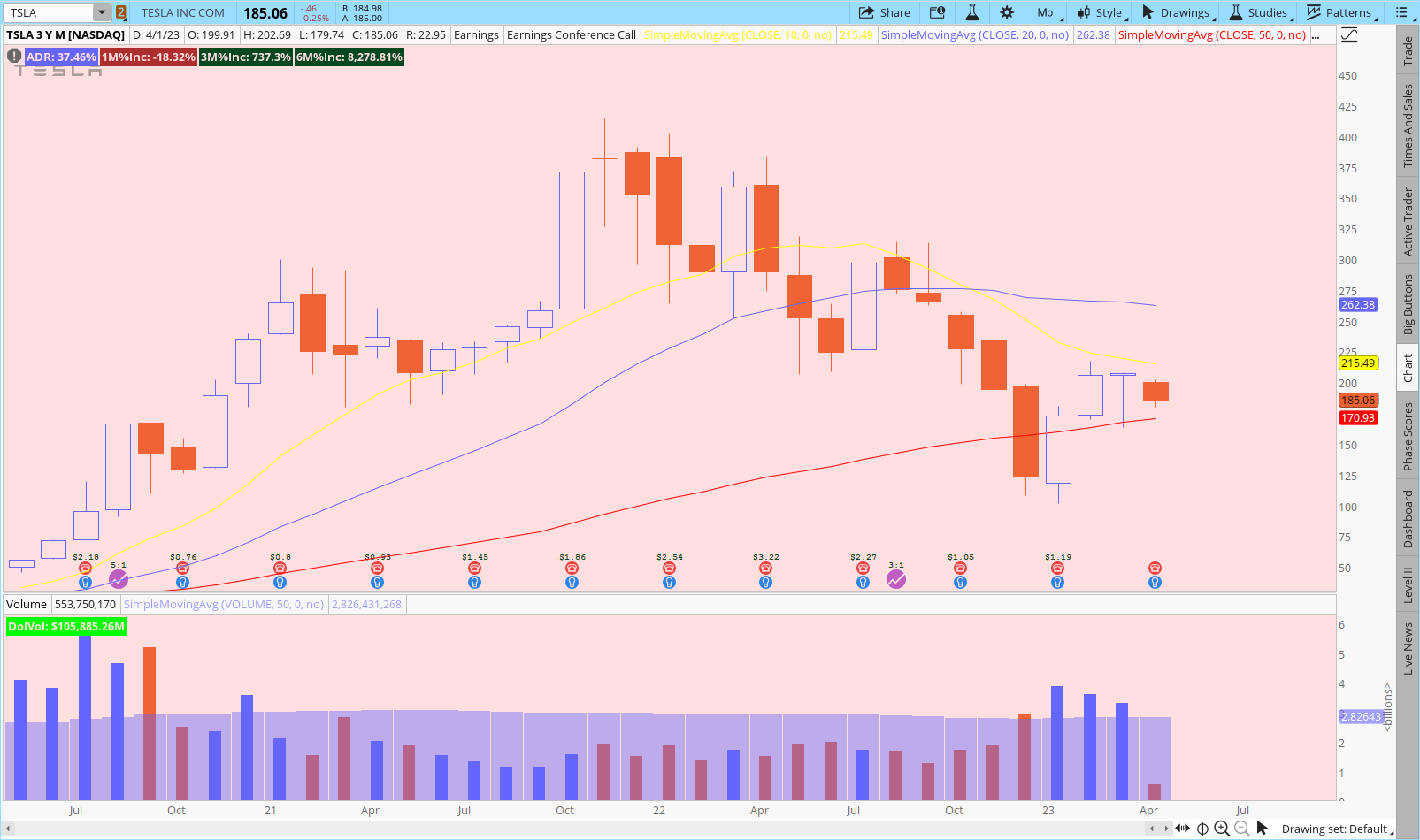This screenshot has width=1420, height=840.
Task: Open the Studies dropdown
Action: click(x=1260, y=12)
